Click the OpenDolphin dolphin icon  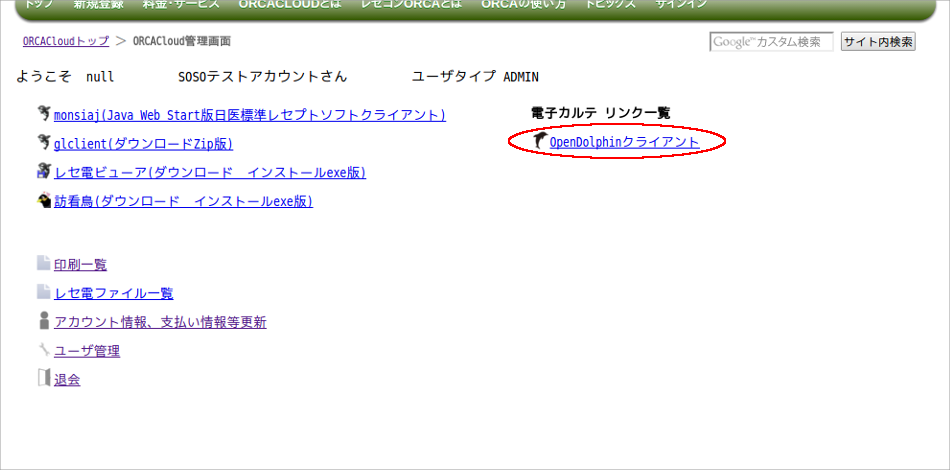click(x=540, y=141)
